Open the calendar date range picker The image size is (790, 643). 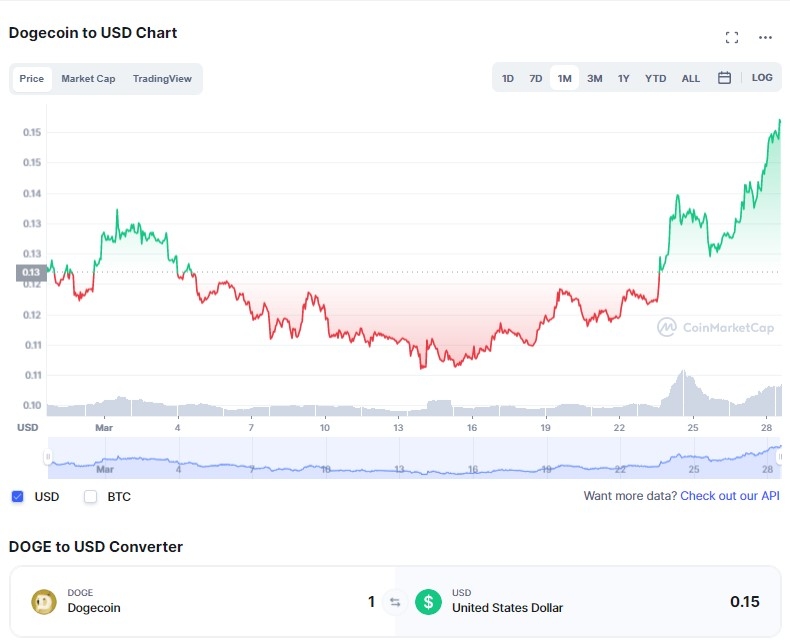725,78
